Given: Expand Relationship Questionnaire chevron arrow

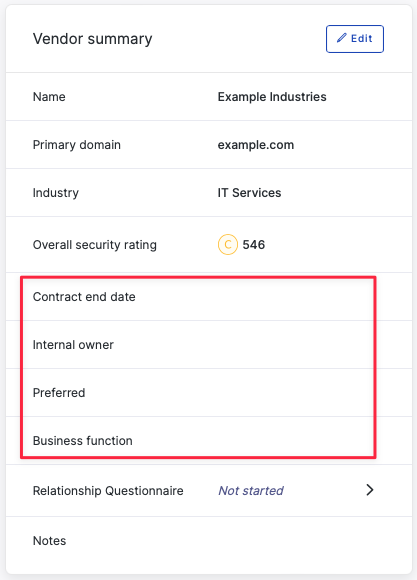Looking at the screenshot, I should pos(370,490).
